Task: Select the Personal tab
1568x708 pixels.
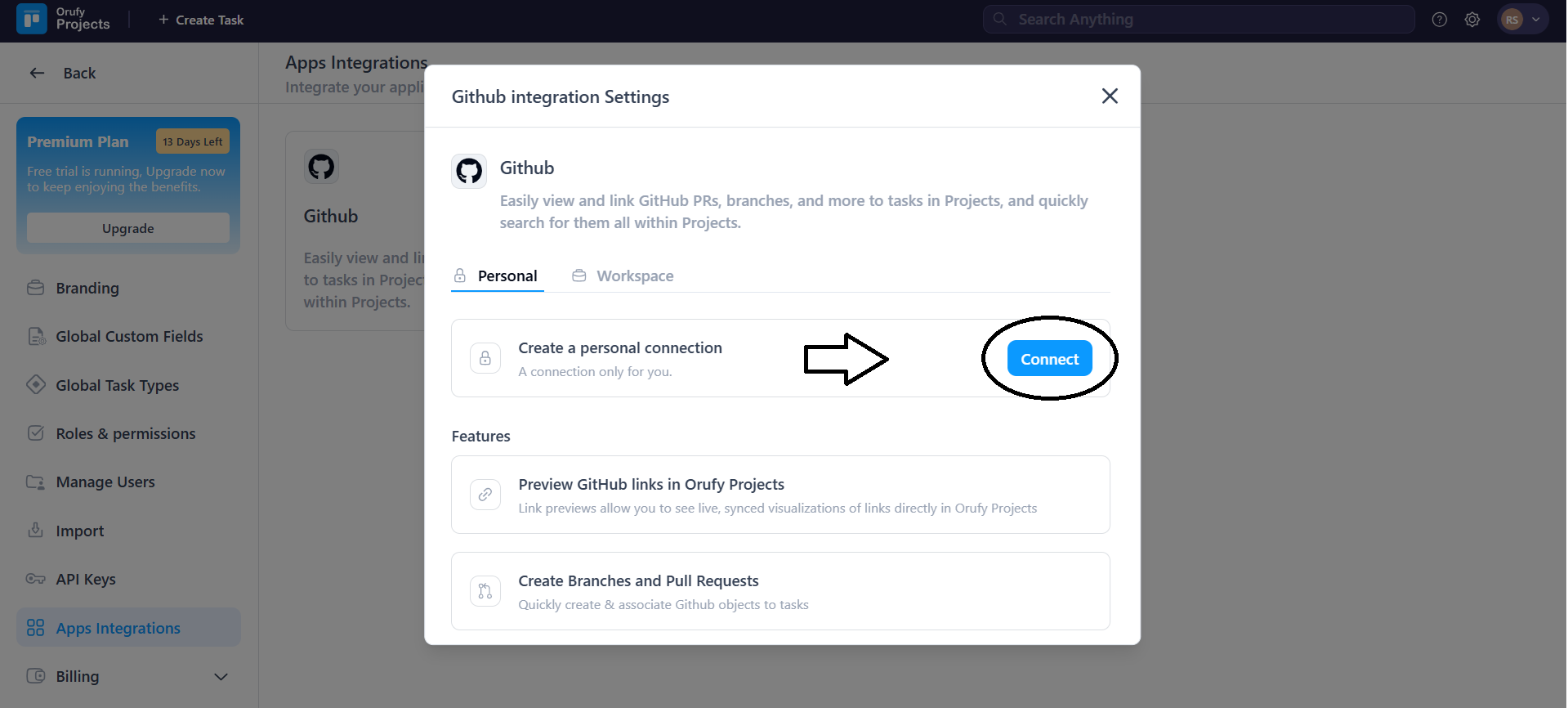Action: tap(497, 276)
